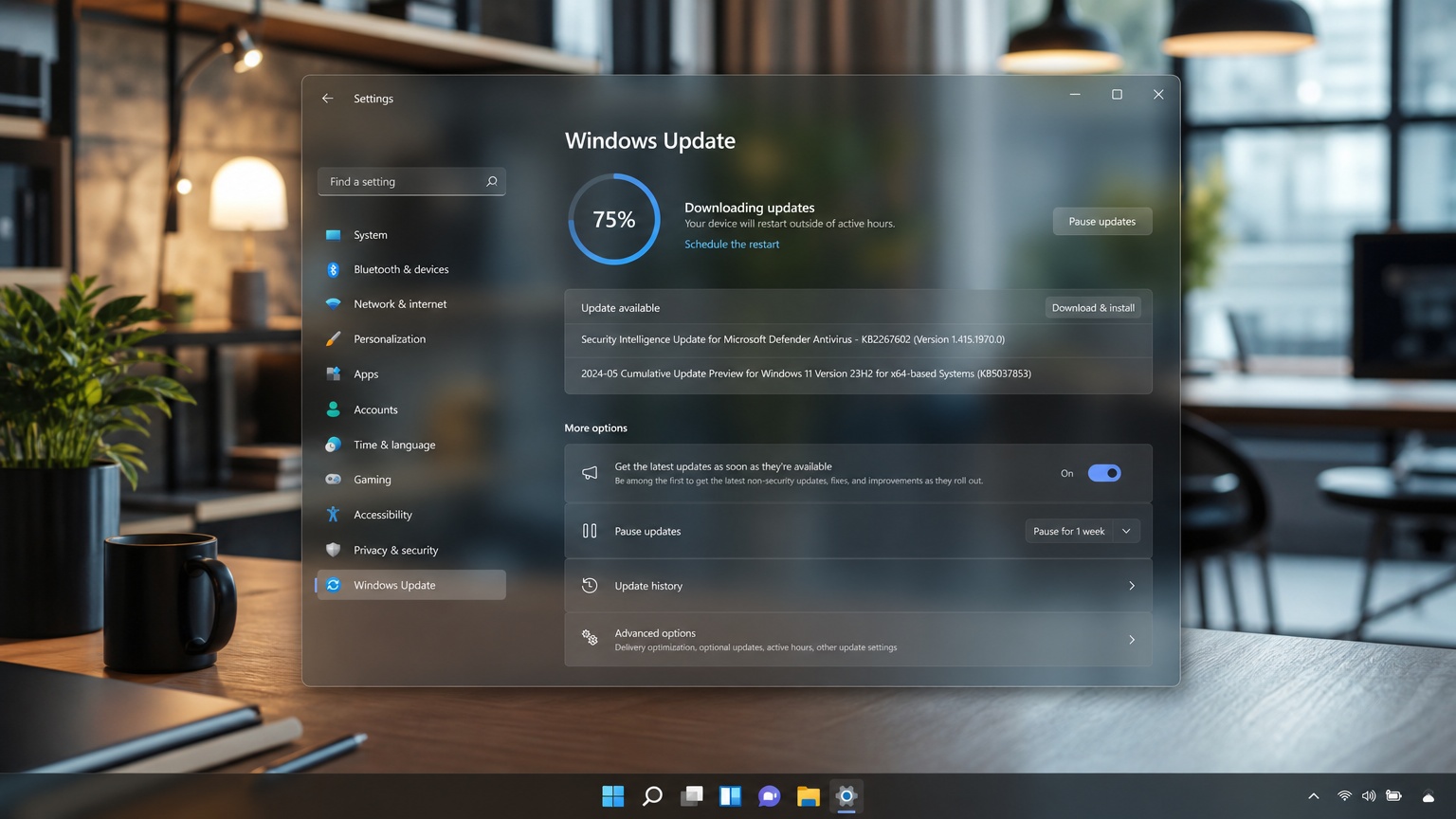This screenshot has height=819, width=1456.
Task: Click the restart outside active hours message
Action: 790,225
